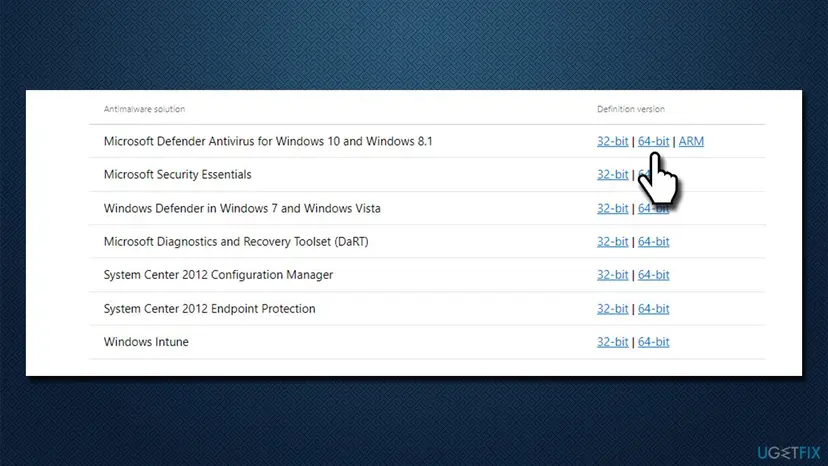
Task: Click the 'Definition version' column header
Action: 631,109
